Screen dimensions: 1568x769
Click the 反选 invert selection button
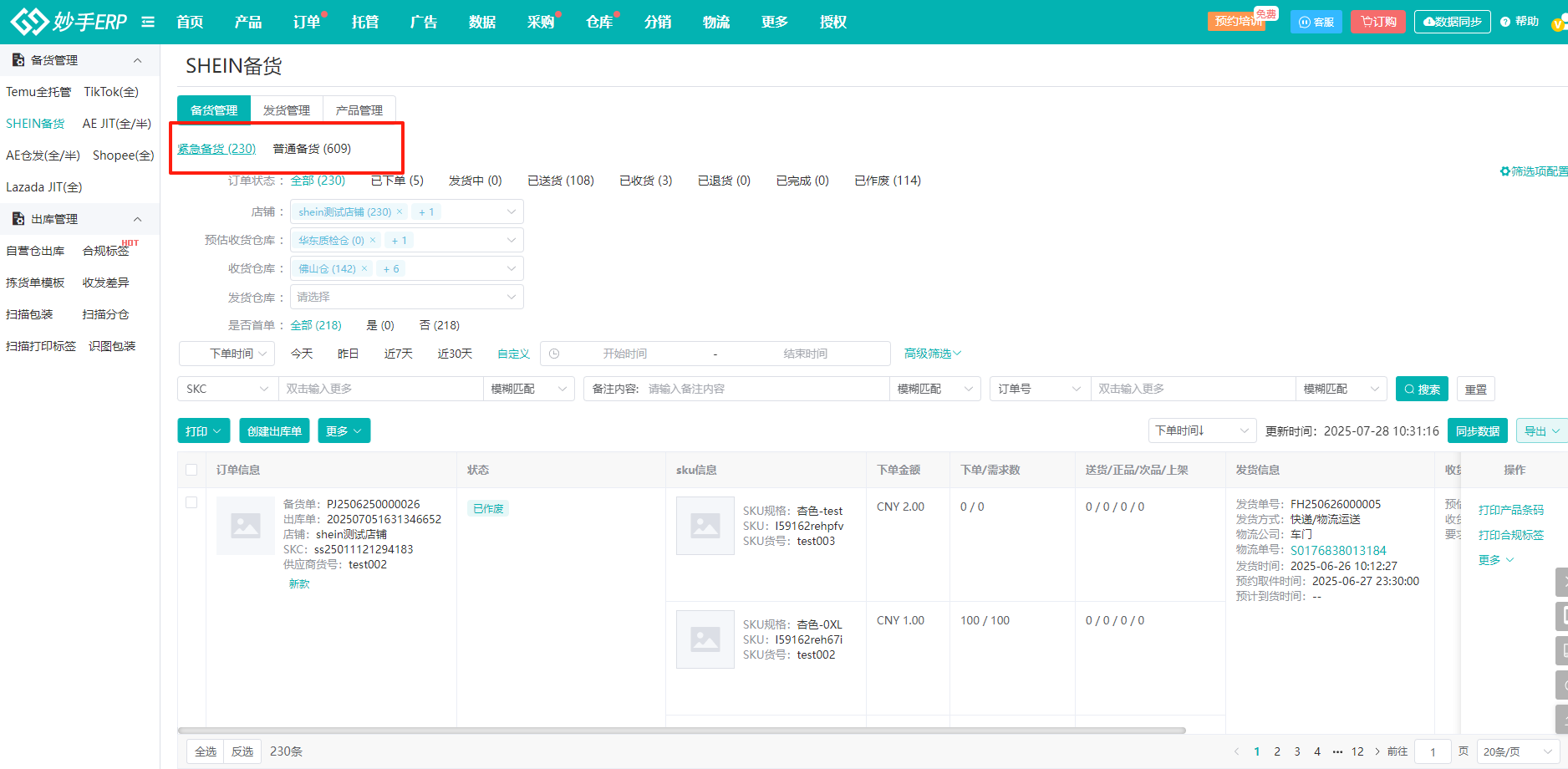[242, 751]
